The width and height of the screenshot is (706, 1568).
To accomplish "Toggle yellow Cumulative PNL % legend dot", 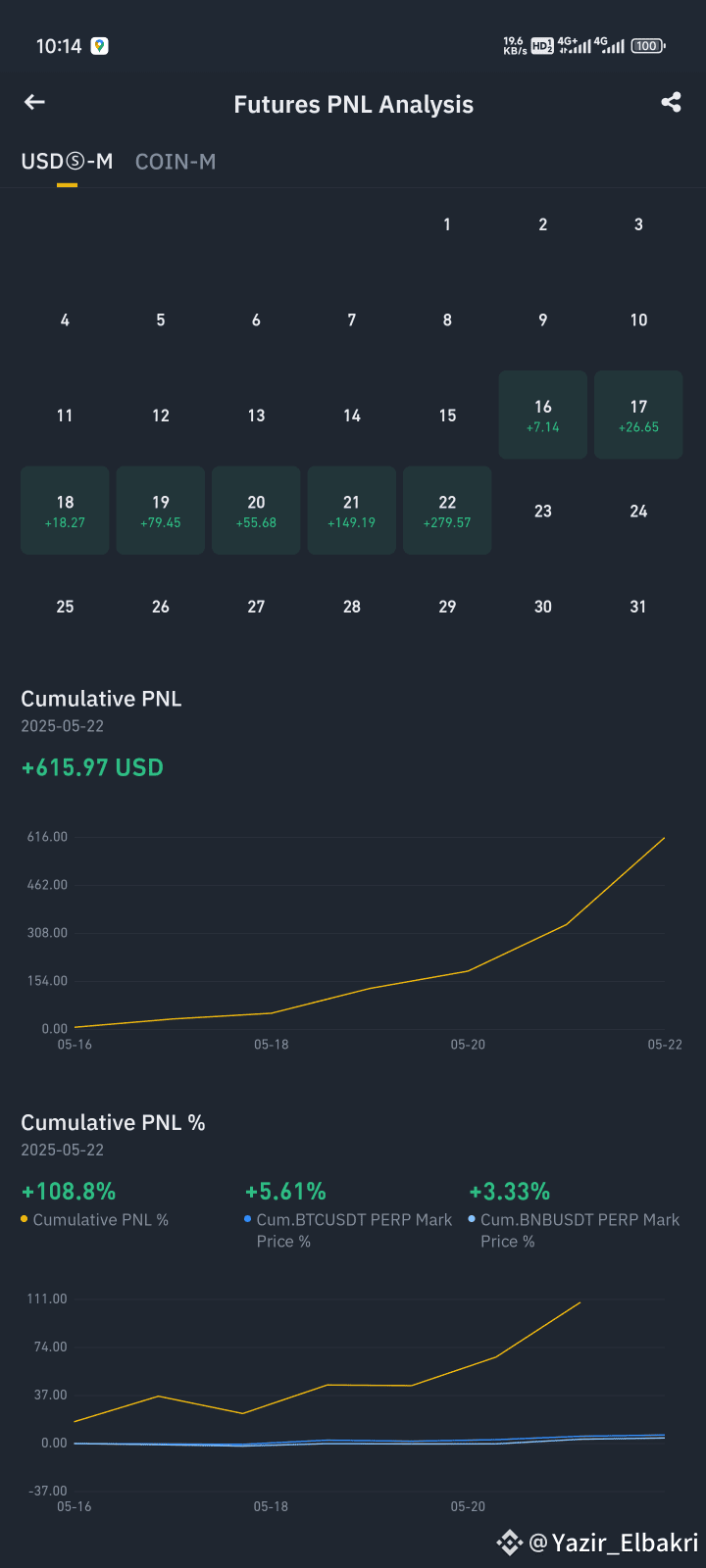I will click(x=25, y=1220).
